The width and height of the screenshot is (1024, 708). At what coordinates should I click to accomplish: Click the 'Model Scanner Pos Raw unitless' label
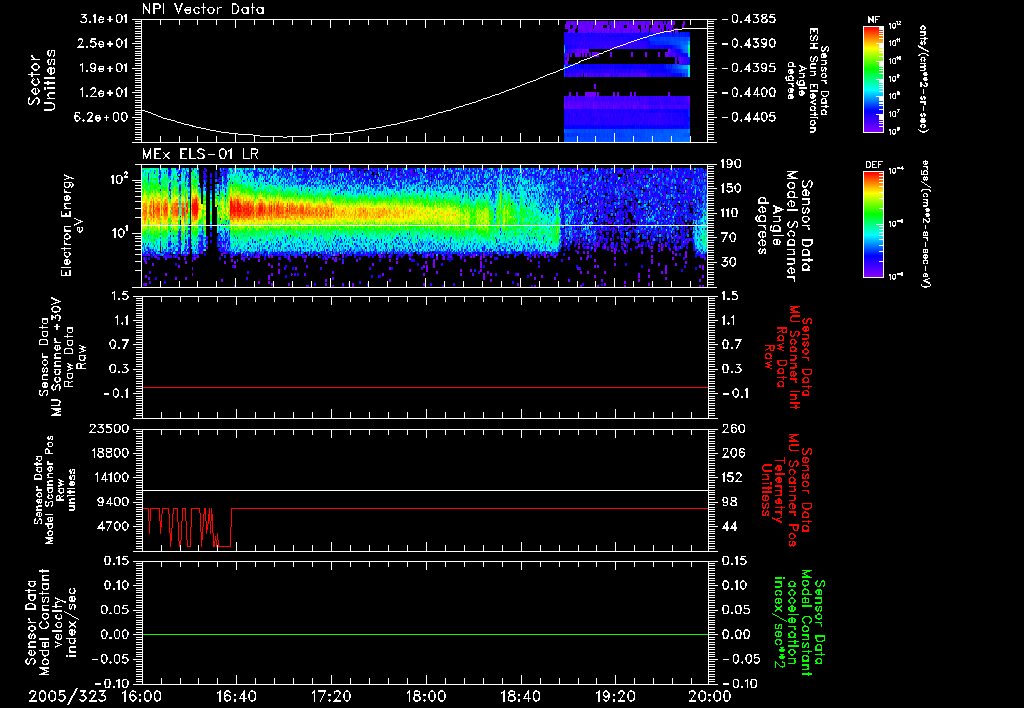coord(54,490)
